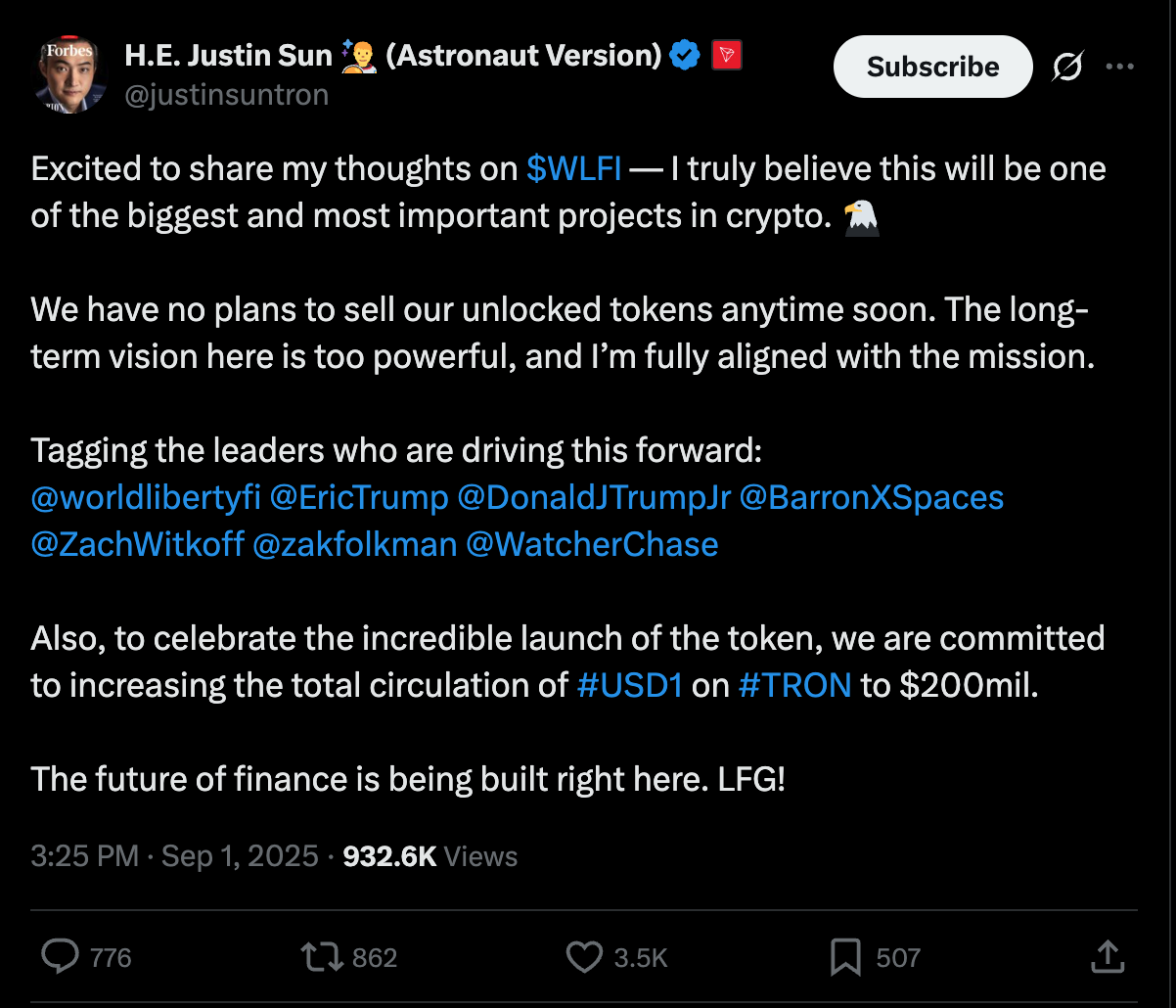Open the #TRON hashtag
The width and height of the screenshot is (1176, 1008).
point(795,684)
